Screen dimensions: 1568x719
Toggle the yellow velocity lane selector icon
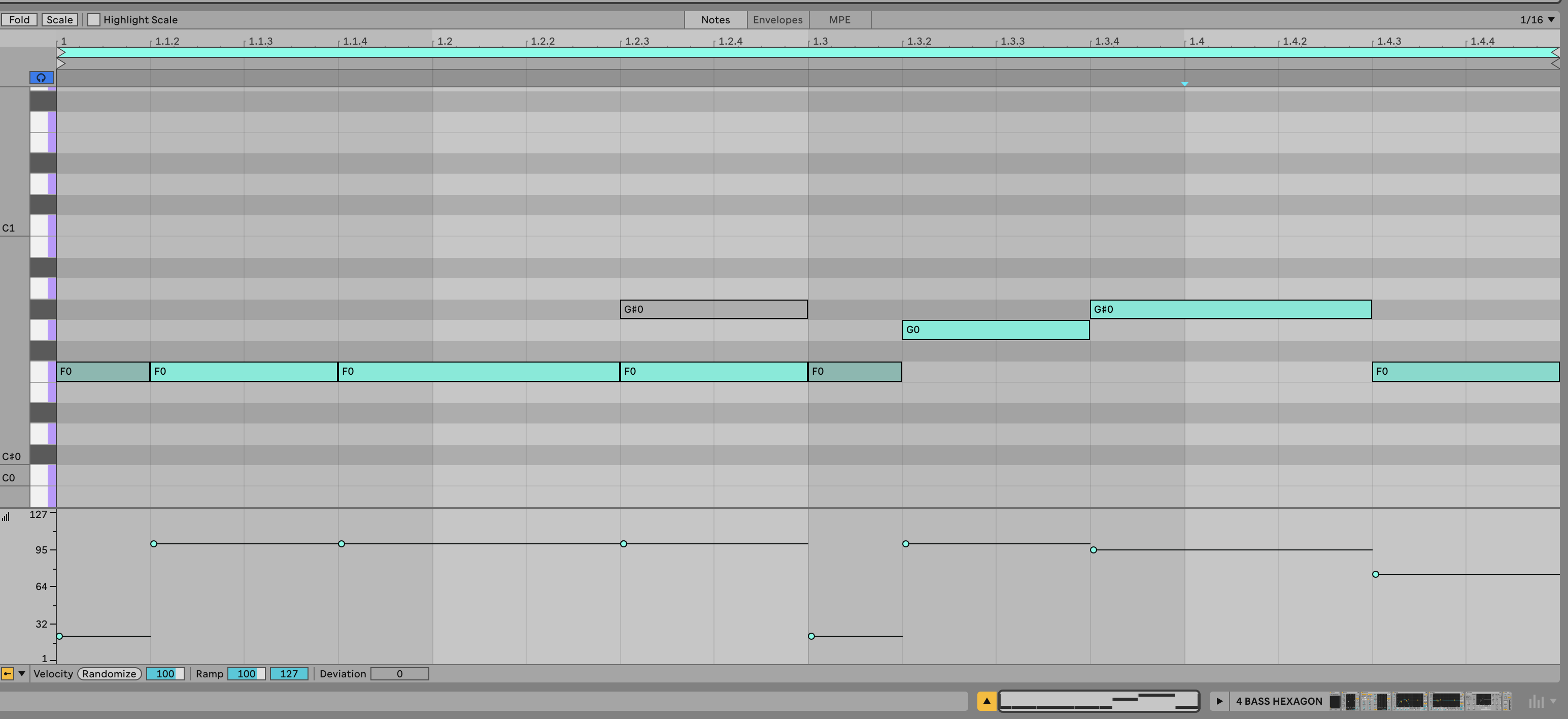pyautogui.click(x=7, y=673)
